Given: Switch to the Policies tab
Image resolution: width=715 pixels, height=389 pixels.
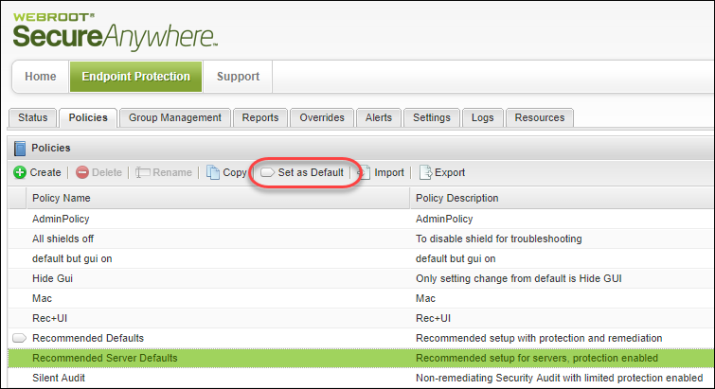Looking at the screenshot, I should (88, 118).
